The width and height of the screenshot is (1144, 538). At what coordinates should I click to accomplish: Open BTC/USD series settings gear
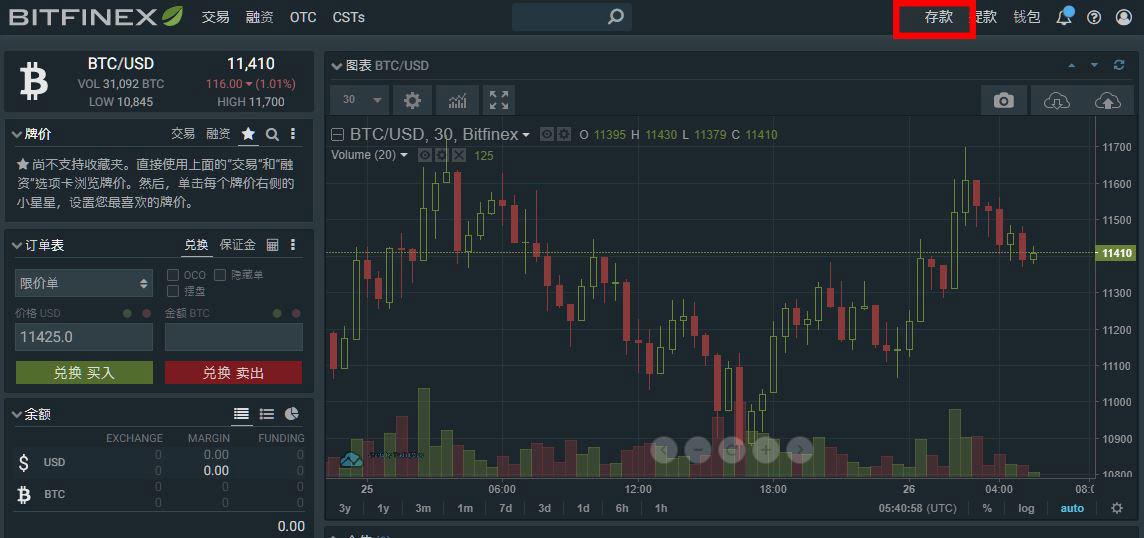pos(564,134)
